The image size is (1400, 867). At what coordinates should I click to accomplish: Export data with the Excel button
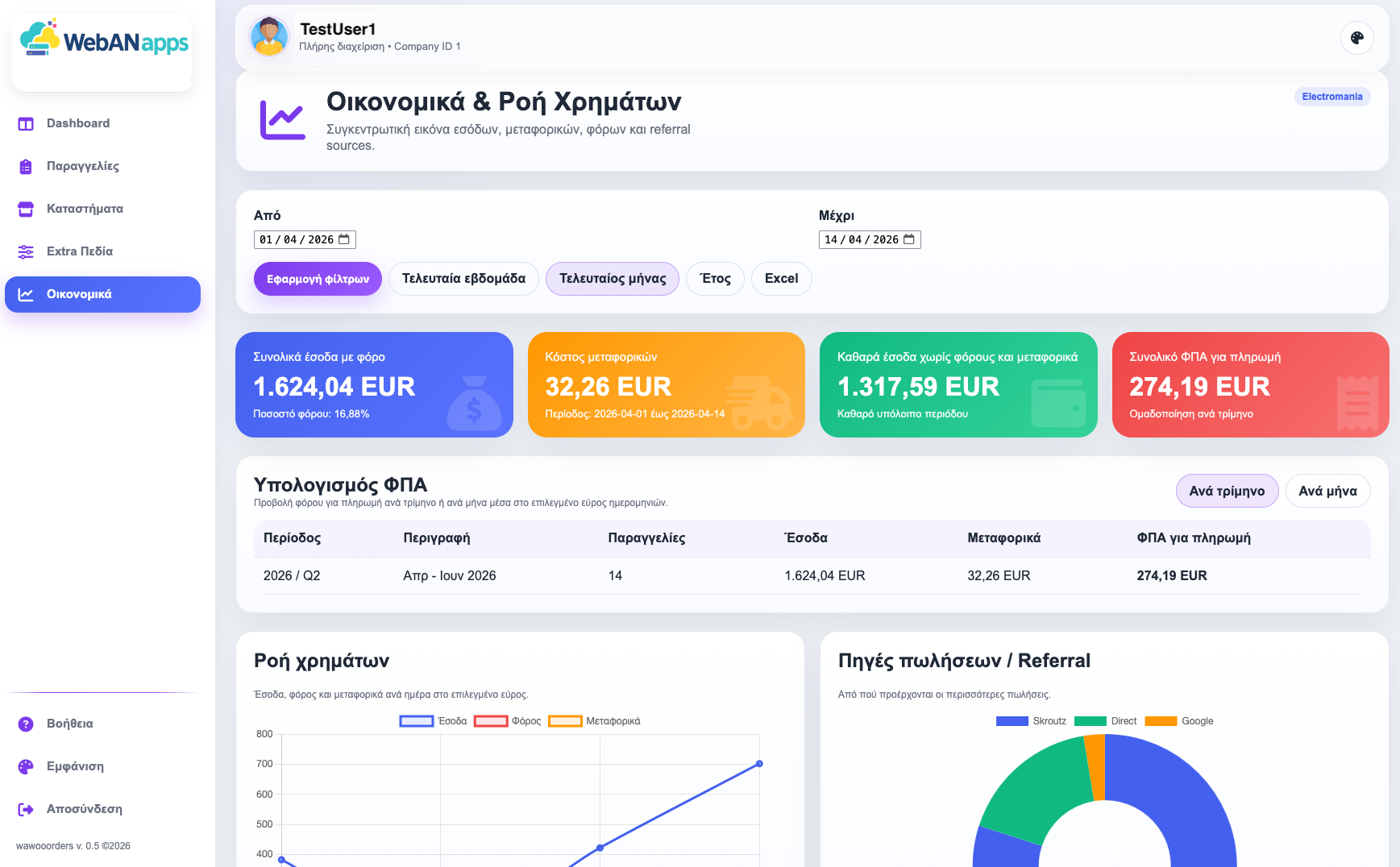click(781, 279)
